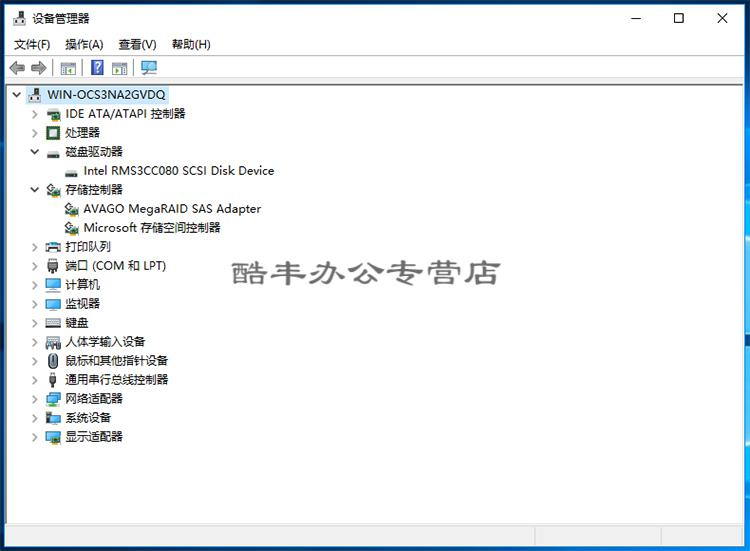Select the 磁盘驱动器 label

coord(94,152)
